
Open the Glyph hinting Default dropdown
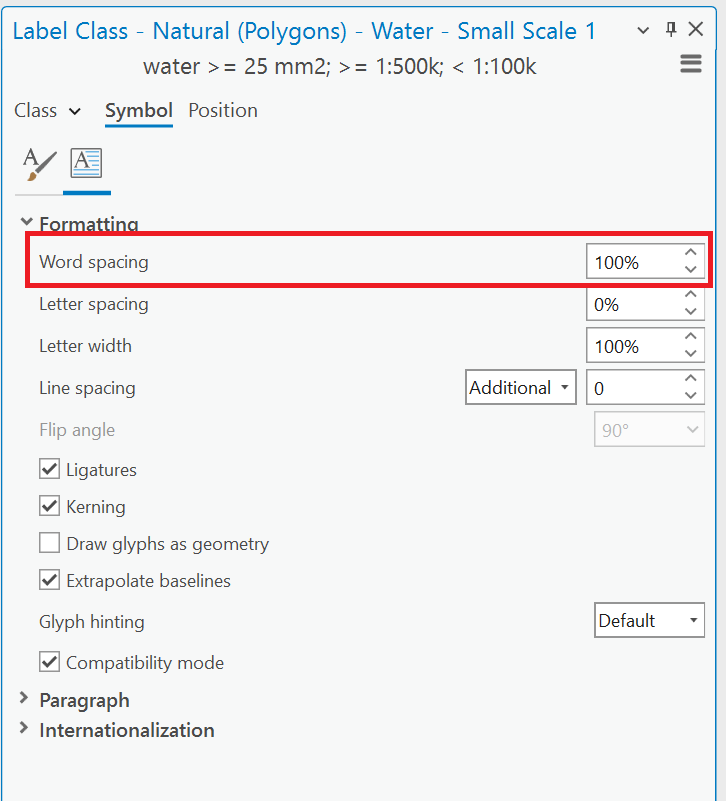(x=649, y=620)
